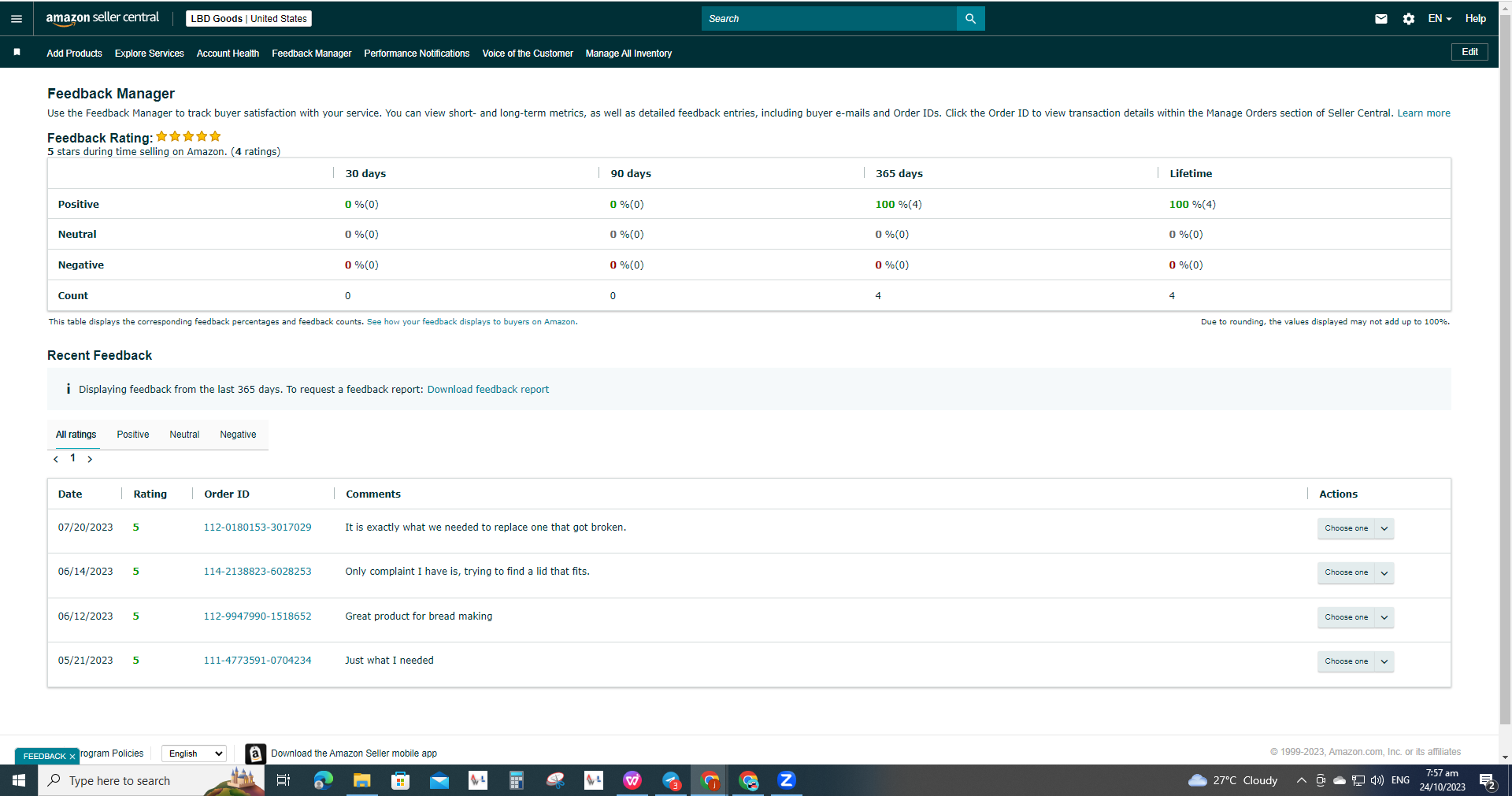Go to next feedback page arrow
1512x796 pixels.
click(x=90, y=459)
